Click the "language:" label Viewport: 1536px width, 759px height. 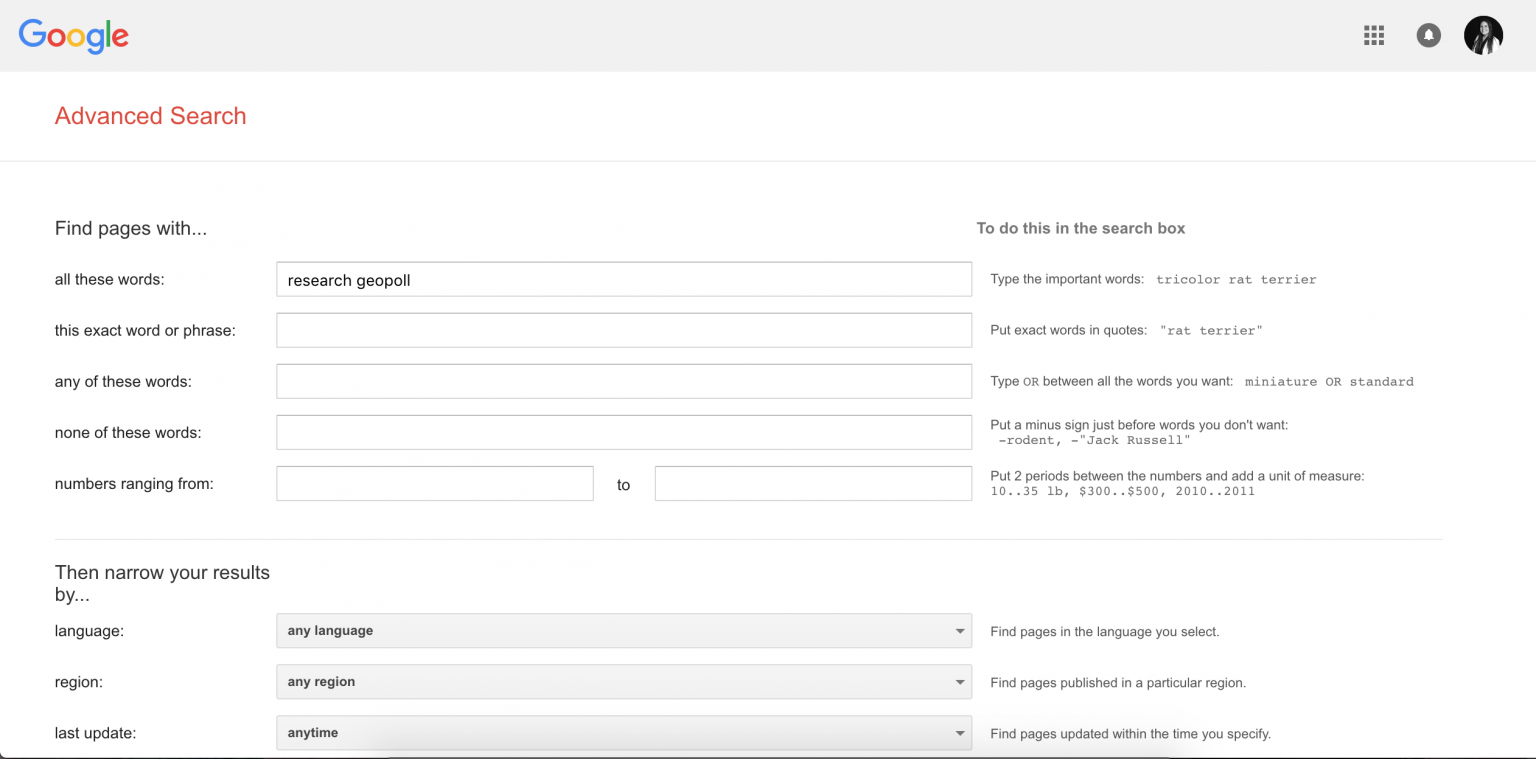point(89,631)
